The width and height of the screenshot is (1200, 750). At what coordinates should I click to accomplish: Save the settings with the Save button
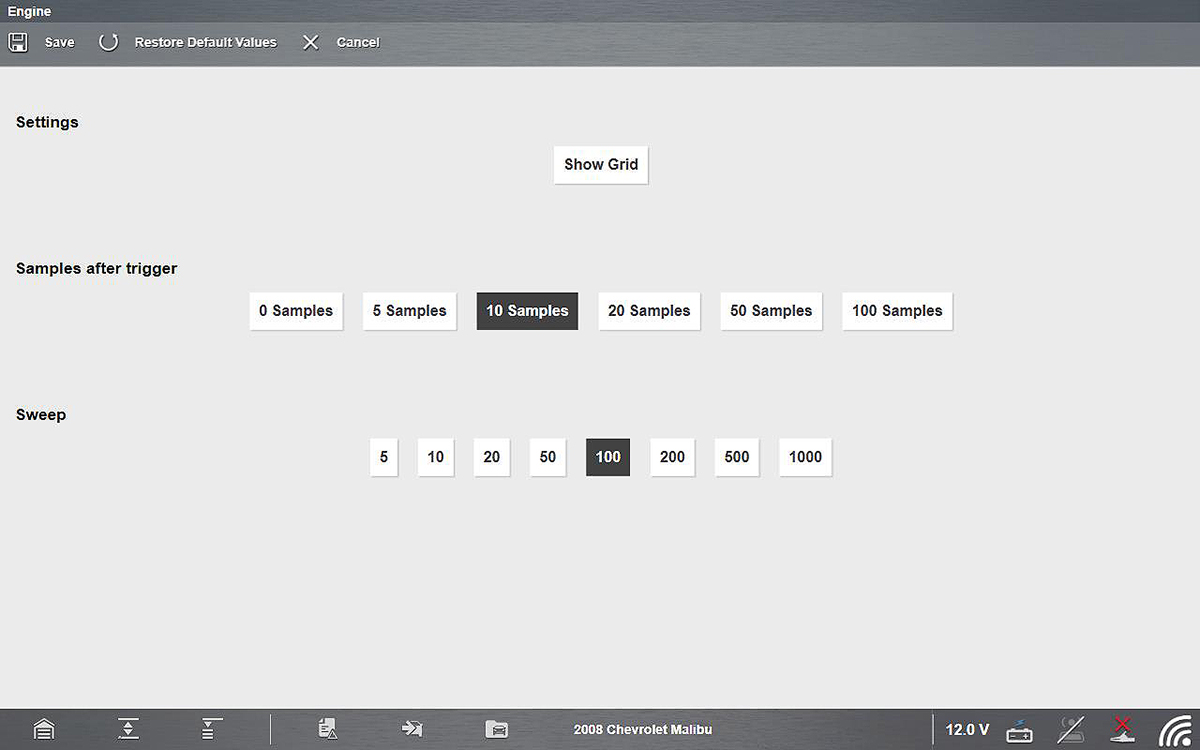click(x=44, y=42)
